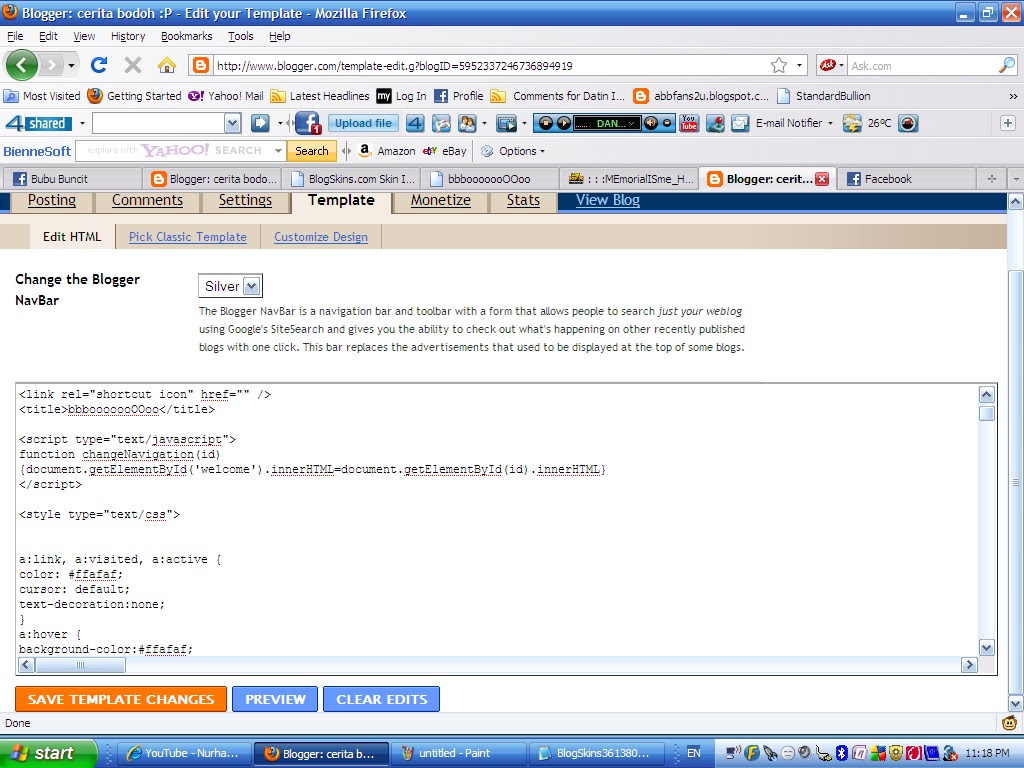
Task: Click the Bluetooth tray icon
Action: (842, 753)
